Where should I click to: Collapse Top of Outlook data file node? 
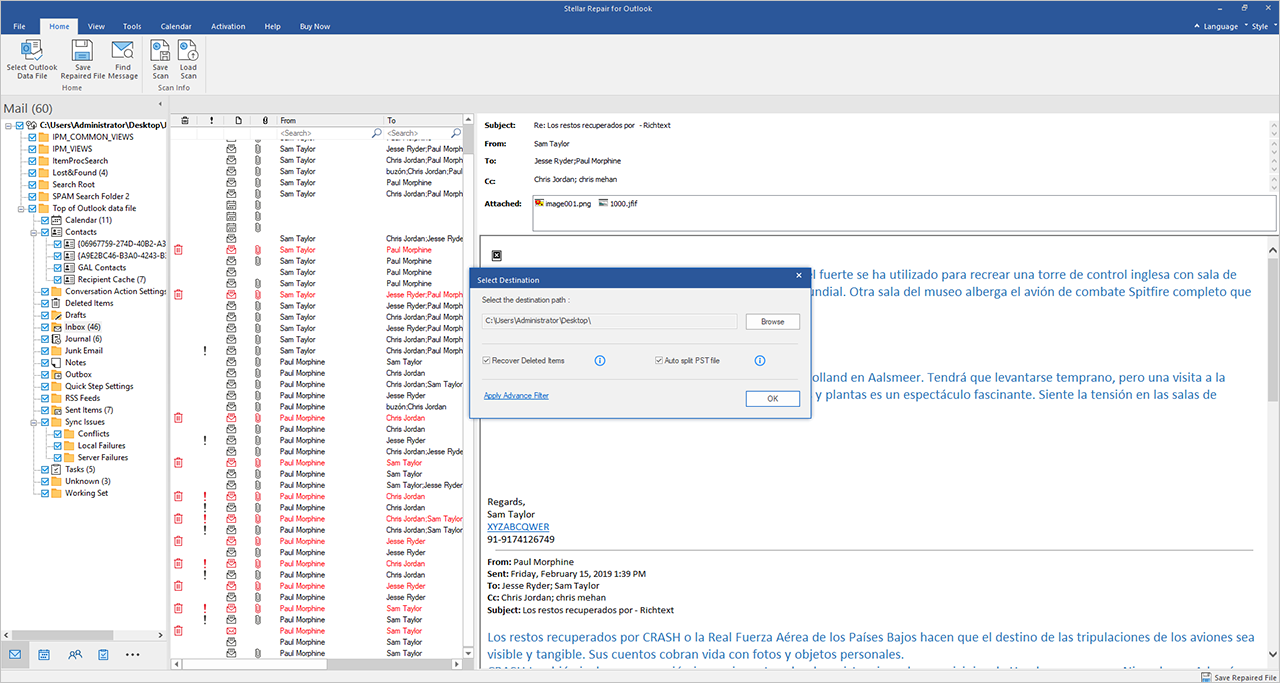tap(21, 208)
